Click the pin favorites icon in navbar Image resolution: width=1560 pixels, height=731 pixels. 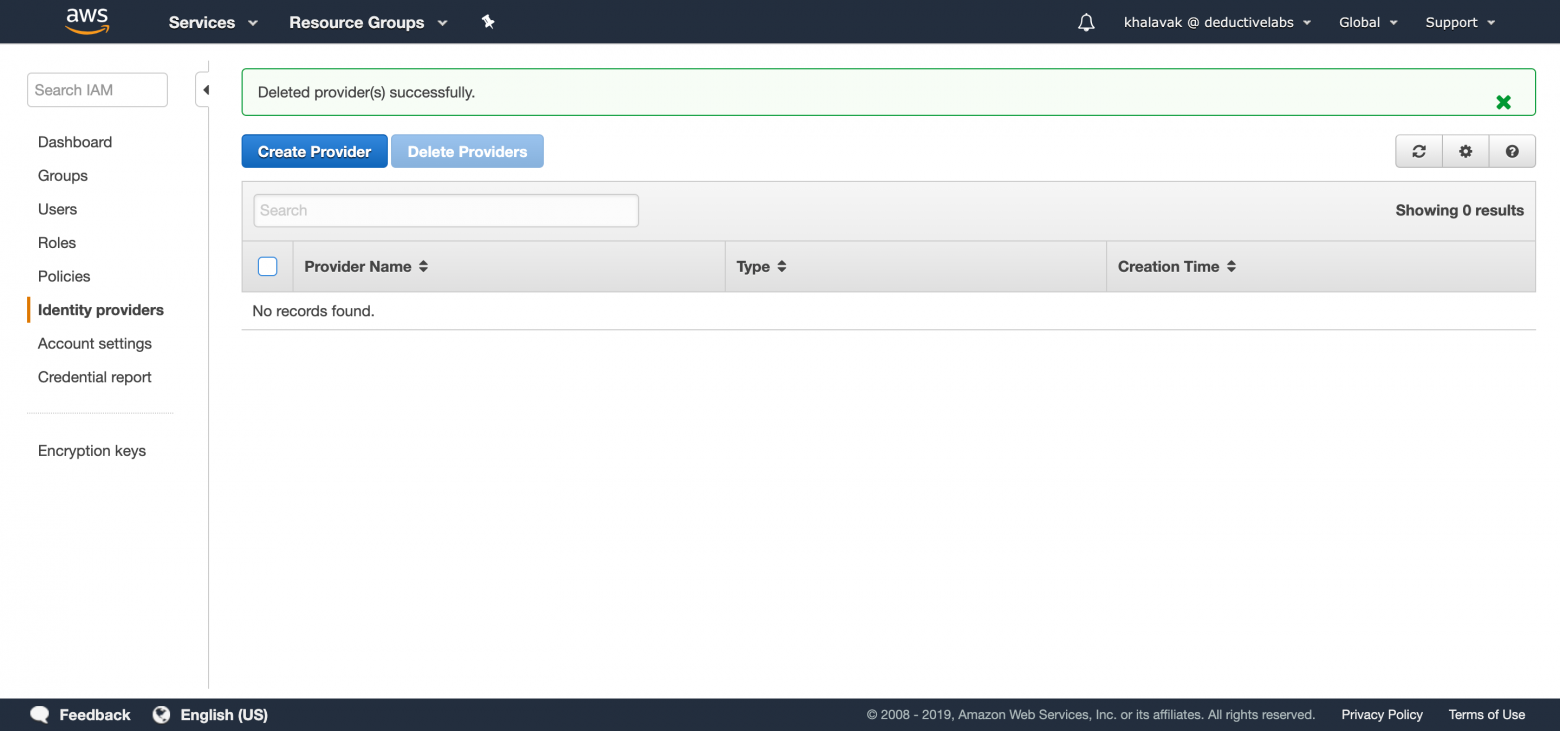coord(488,21)
